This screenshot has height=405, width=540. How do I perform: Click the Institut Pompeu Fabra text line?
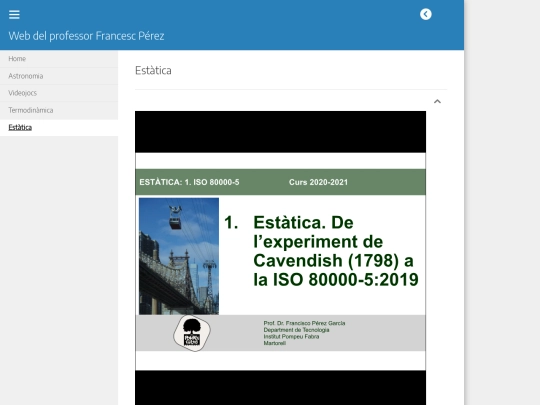291,336
